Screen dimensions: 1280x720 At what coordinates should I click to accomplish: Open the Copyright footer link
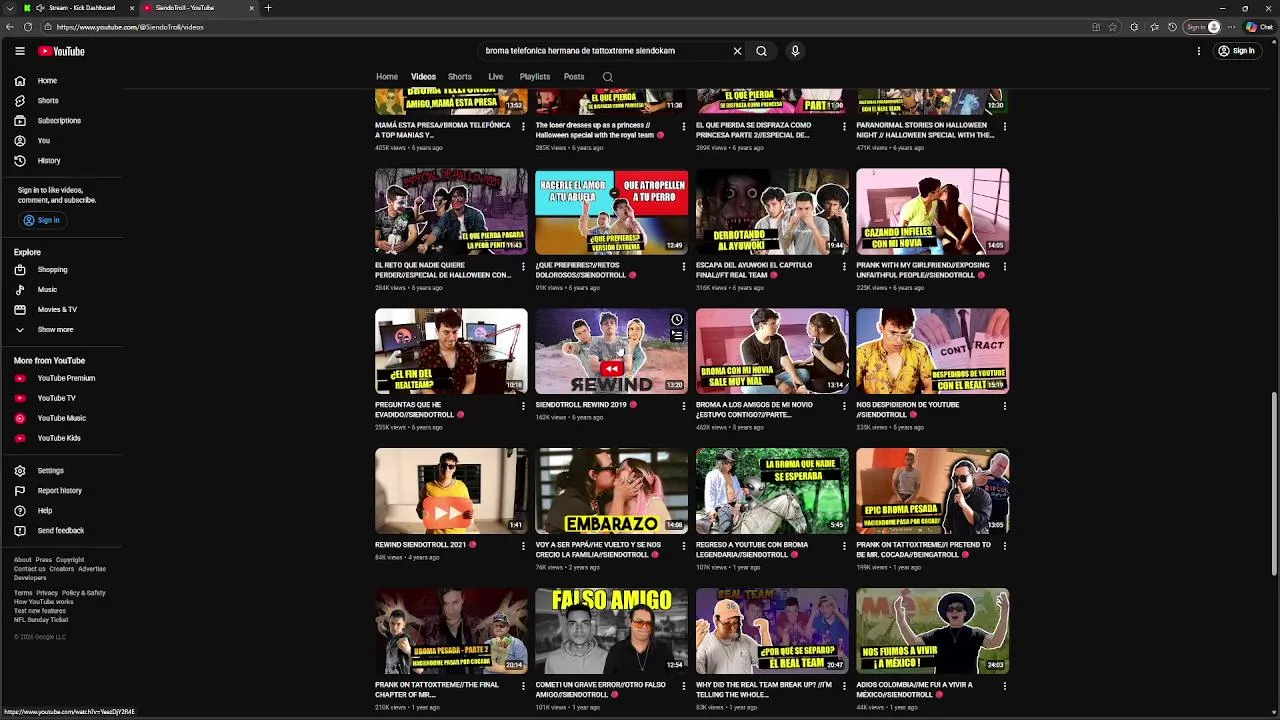70,560
